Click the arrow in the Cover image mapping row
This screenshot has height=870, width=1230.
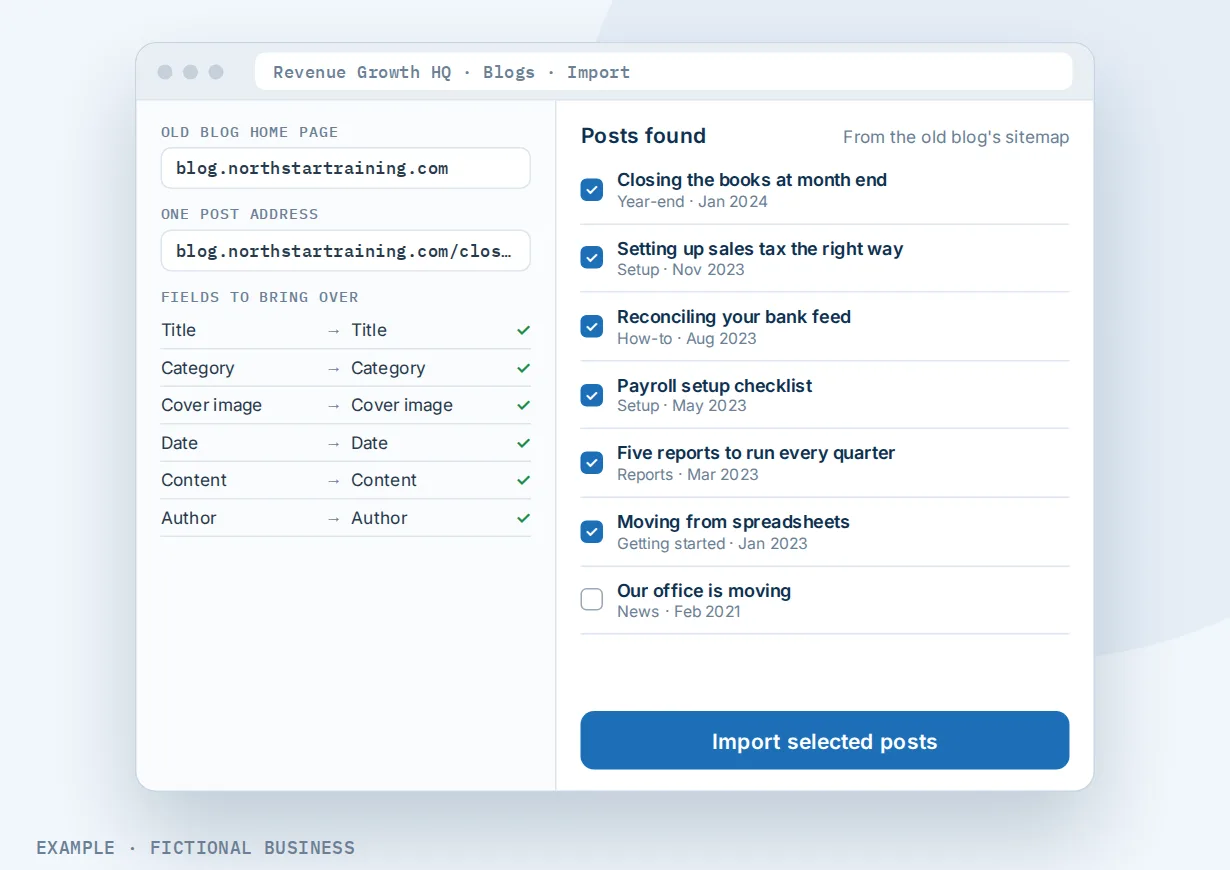click(334, 406)
